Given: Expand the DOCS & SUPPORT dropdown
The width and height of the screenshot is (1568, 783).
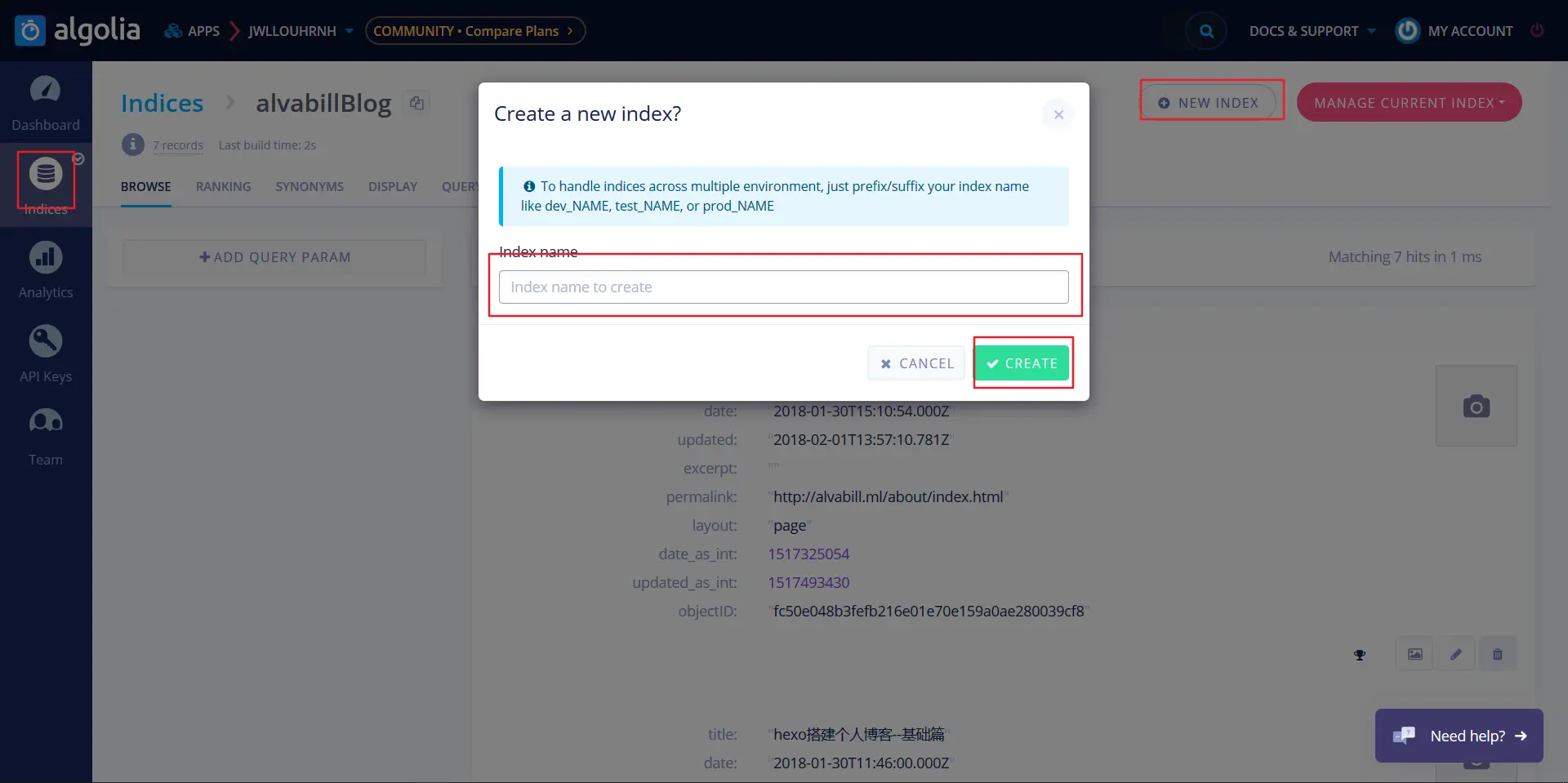Looking at the screenshot, I should (x=1312, y=31).
